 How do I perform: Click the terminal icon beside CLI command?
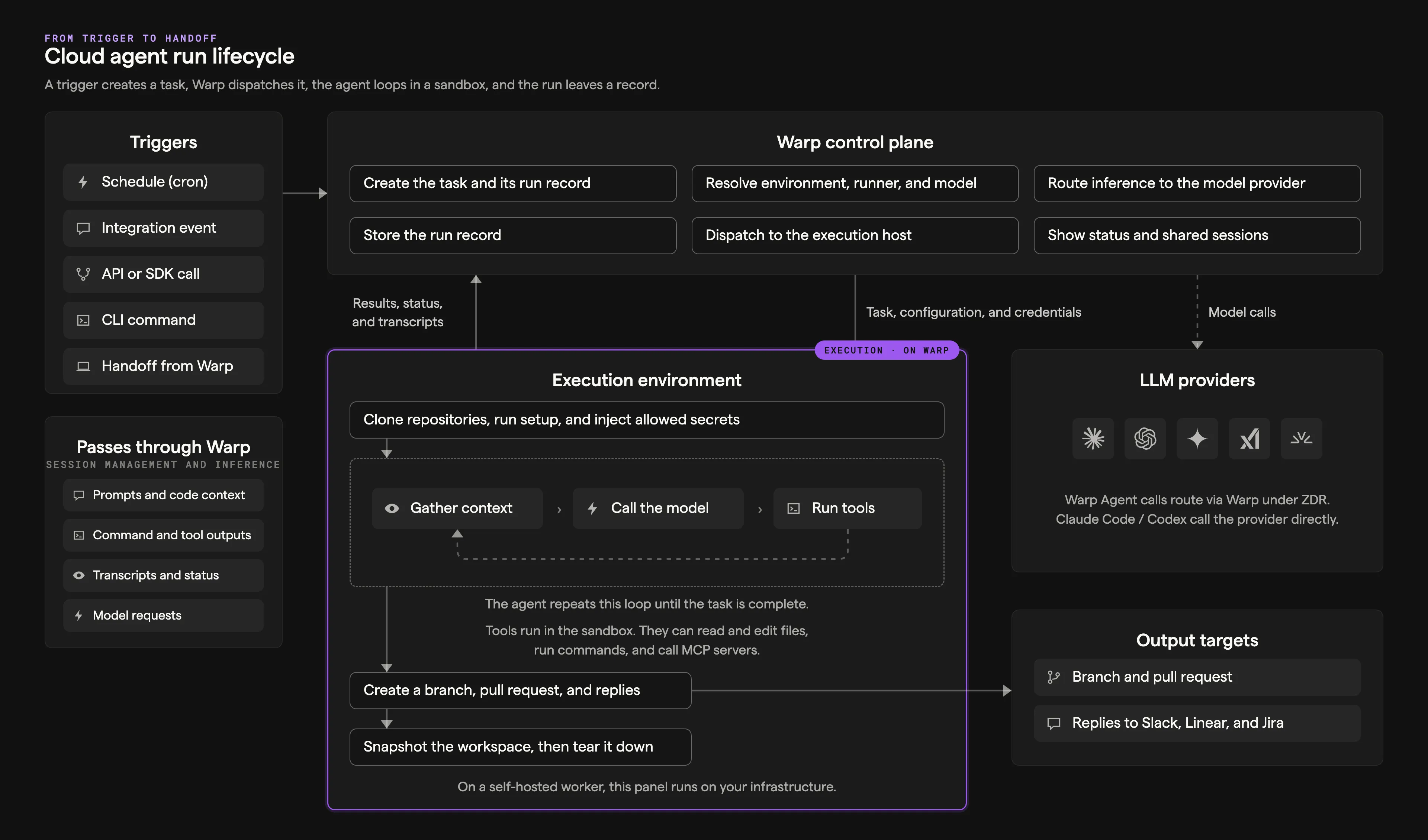[x=83, y=321]
